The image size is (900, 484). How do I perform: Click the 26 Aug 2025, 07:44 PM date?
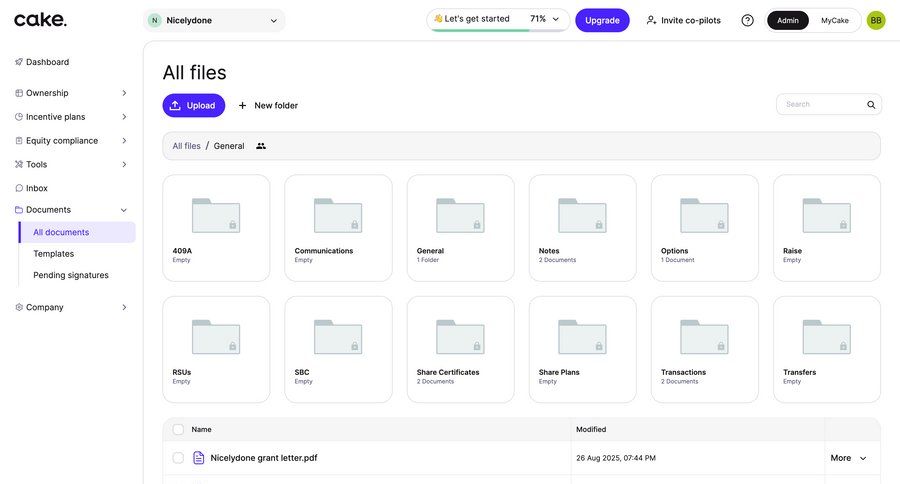click(x=616, y=458)
